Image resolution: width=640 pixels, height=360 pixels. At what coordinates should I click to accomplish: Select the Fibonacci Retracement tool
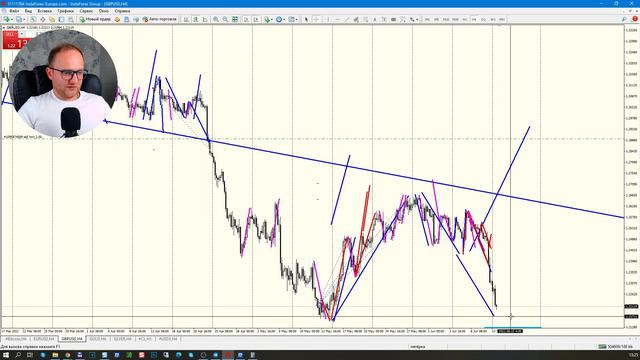[365, 19]
